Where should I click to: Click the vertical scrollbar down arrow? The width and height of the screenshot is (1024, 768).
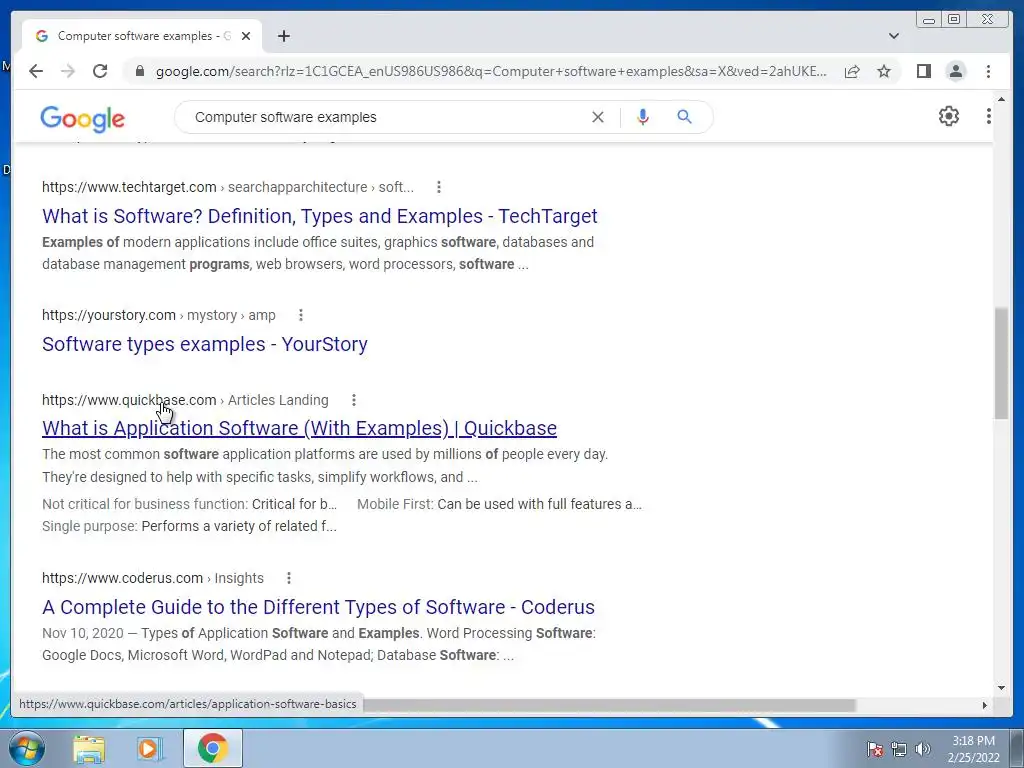tap(1001, 687)
